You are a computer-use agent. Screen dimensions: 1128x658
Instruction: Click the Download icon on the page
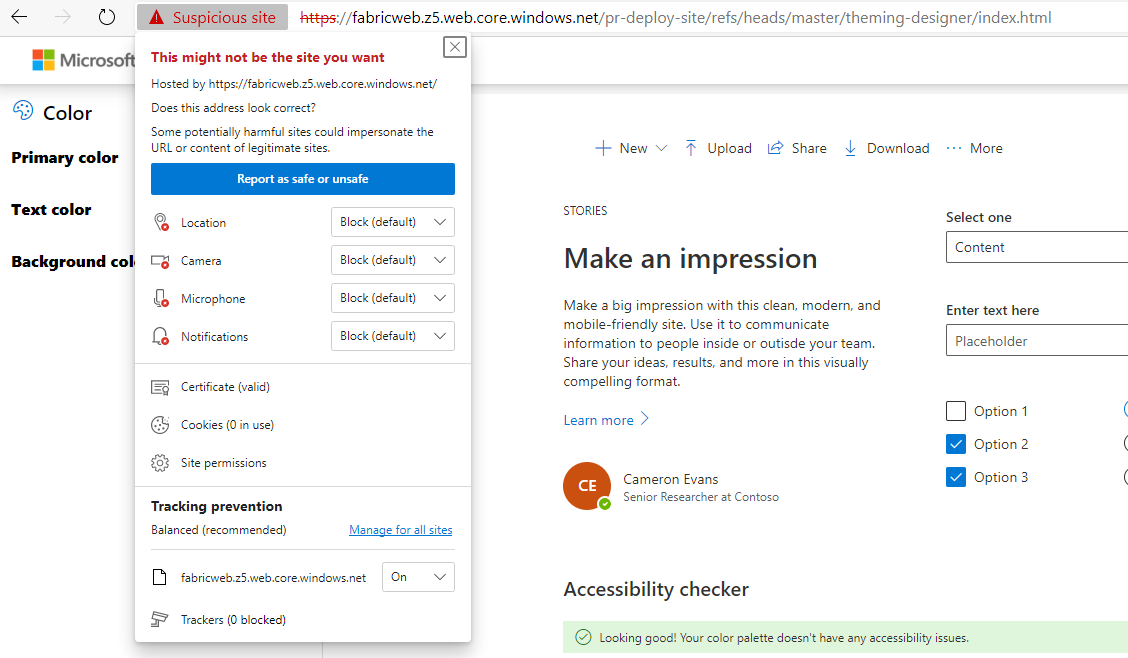click(x=851, y=147)
